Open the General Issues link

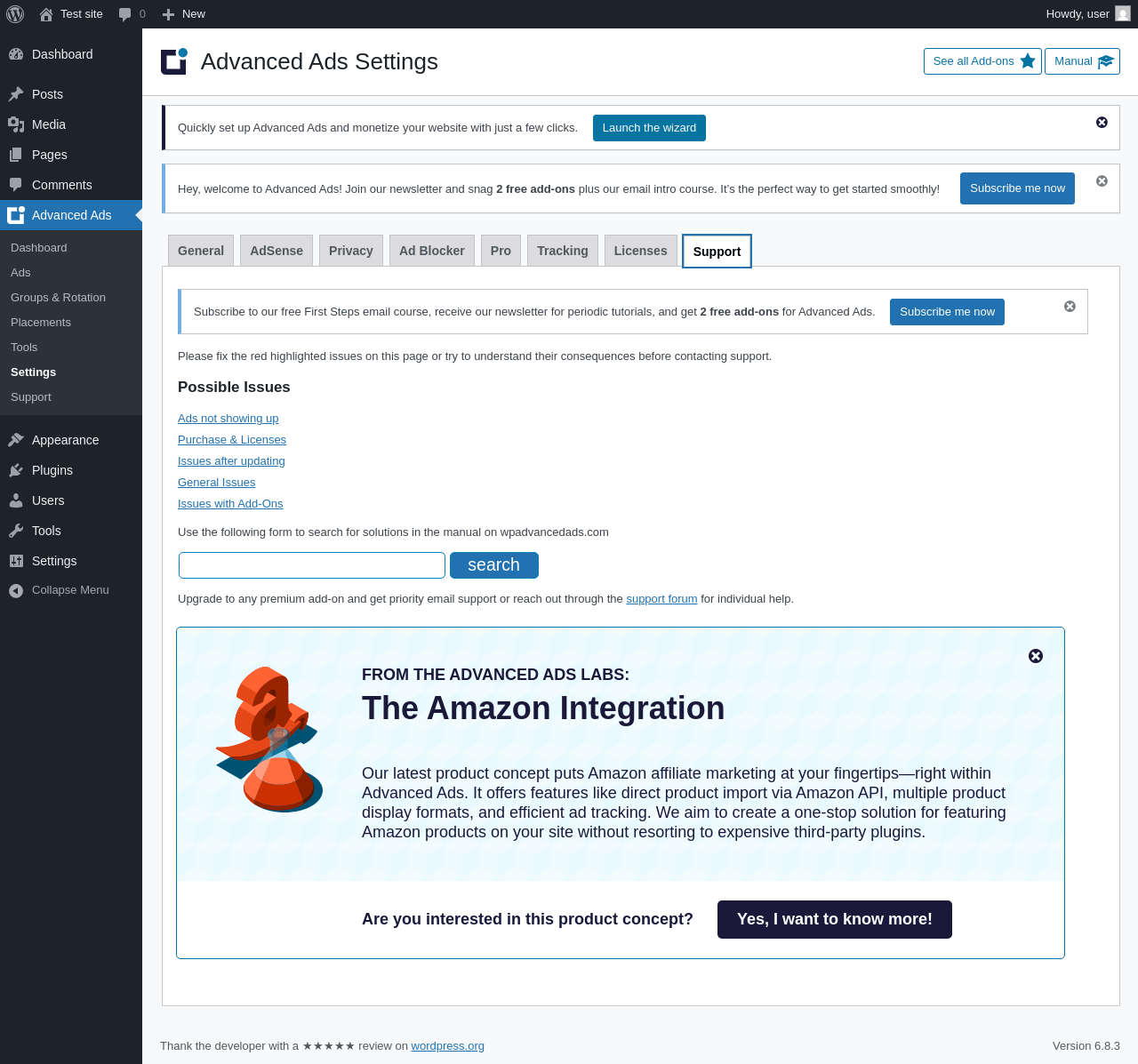pos(217,483)
